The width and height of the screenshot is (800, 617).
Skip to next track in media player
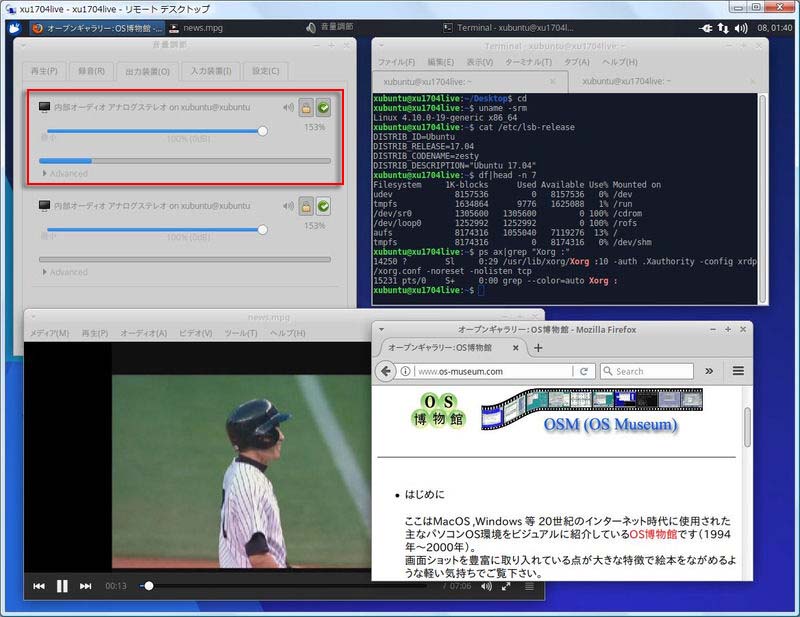[85, 586]
